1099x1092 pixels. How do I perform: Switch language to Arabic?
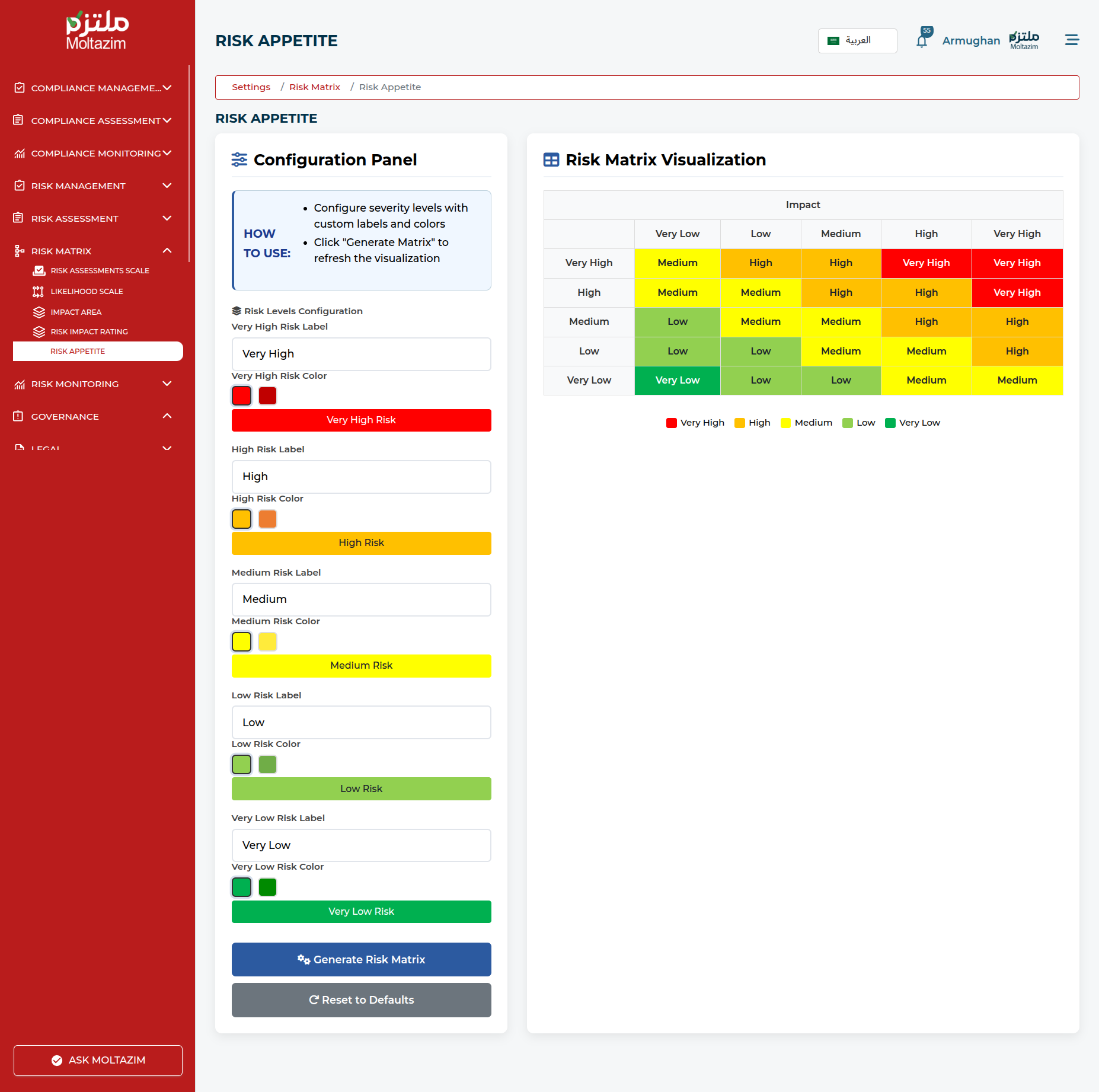(857, 41)
